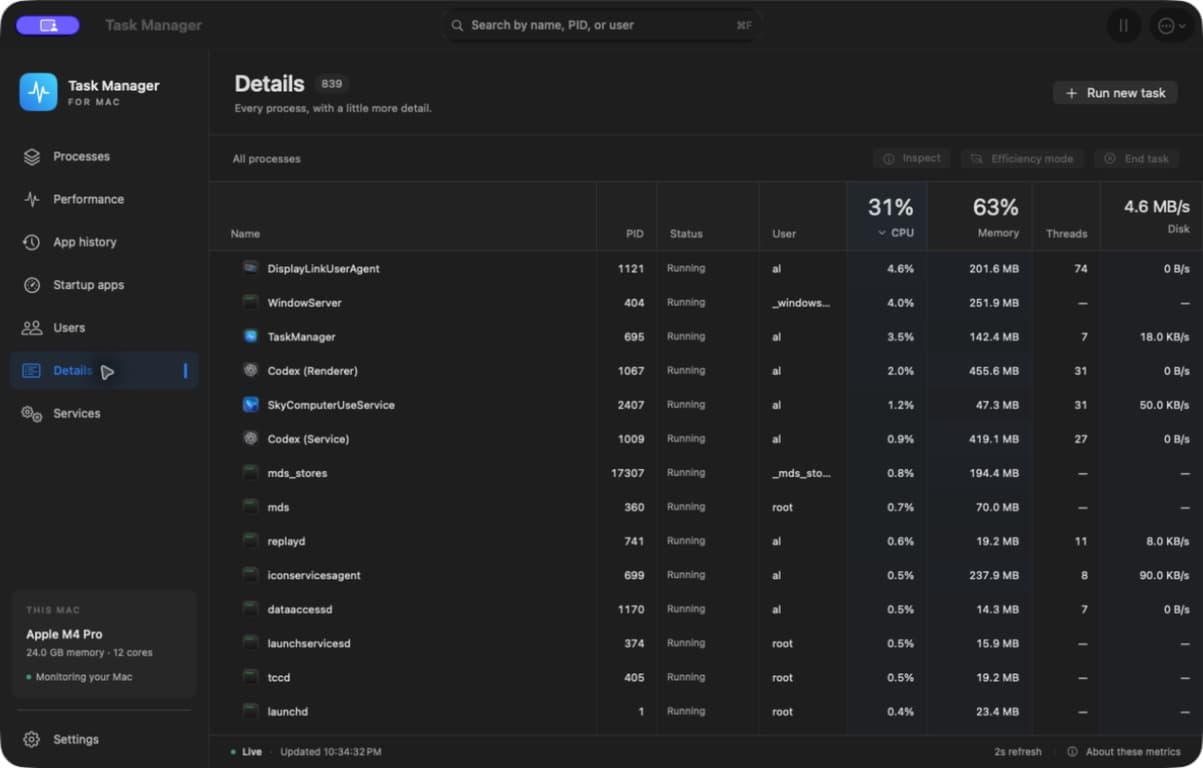This screenshot has height=768, width=1203.
Task: Click the iconservicesagent process icon
Action: click(251, 575)
